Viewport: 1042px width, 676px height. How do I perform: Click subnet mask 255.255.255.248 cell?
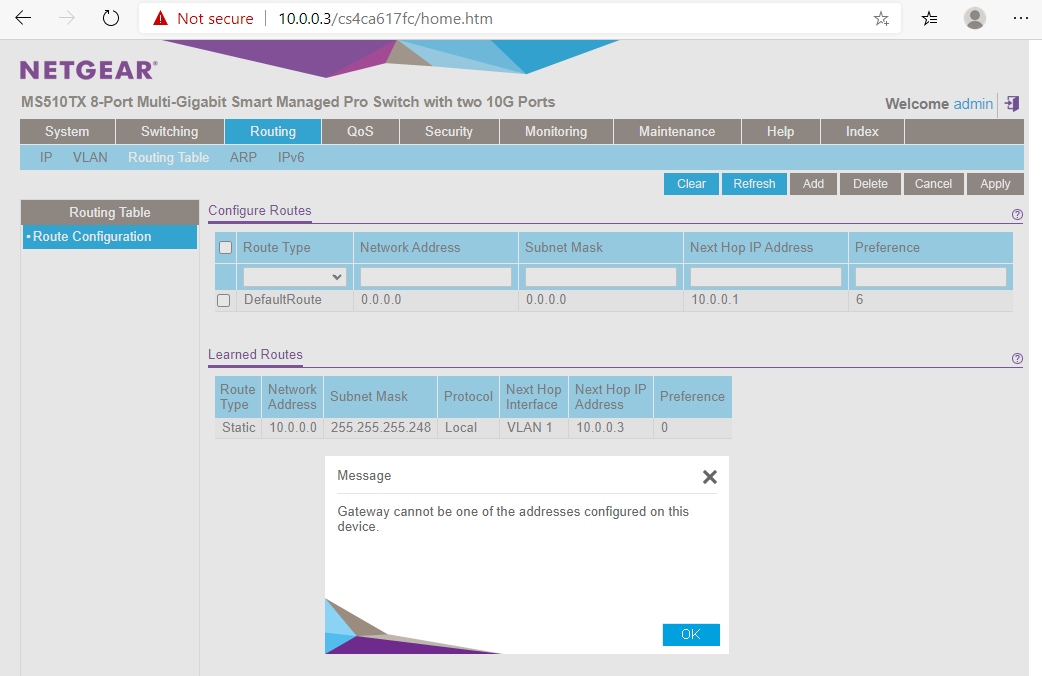point(381,427)
